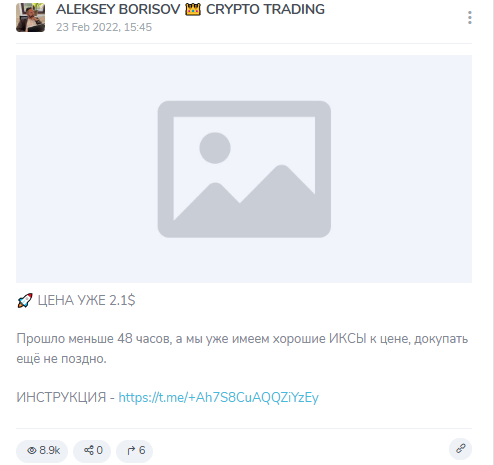
Task: Copy post link via chain icon
Action: coord(460,448)
